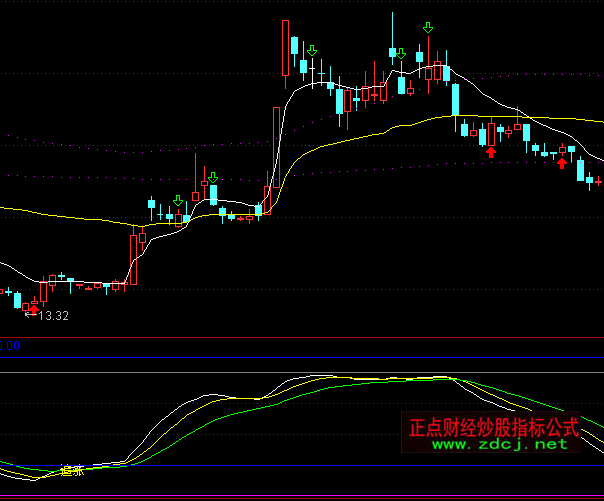Click the red up arrow beside 13.32 label
Screen dimensions: 604x501
33,311
